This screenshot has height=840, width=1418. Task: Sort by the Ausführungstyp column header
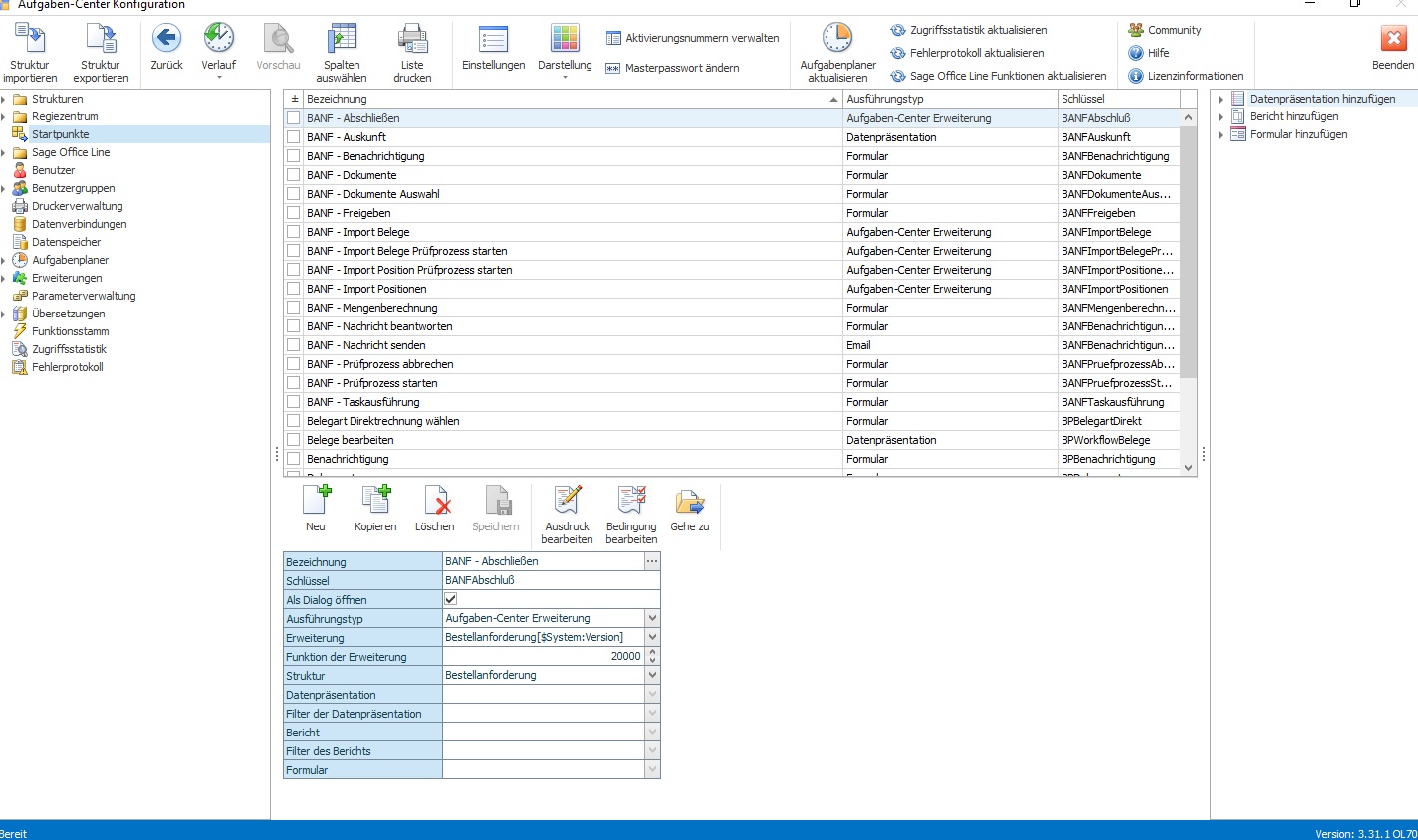point(950,99)
